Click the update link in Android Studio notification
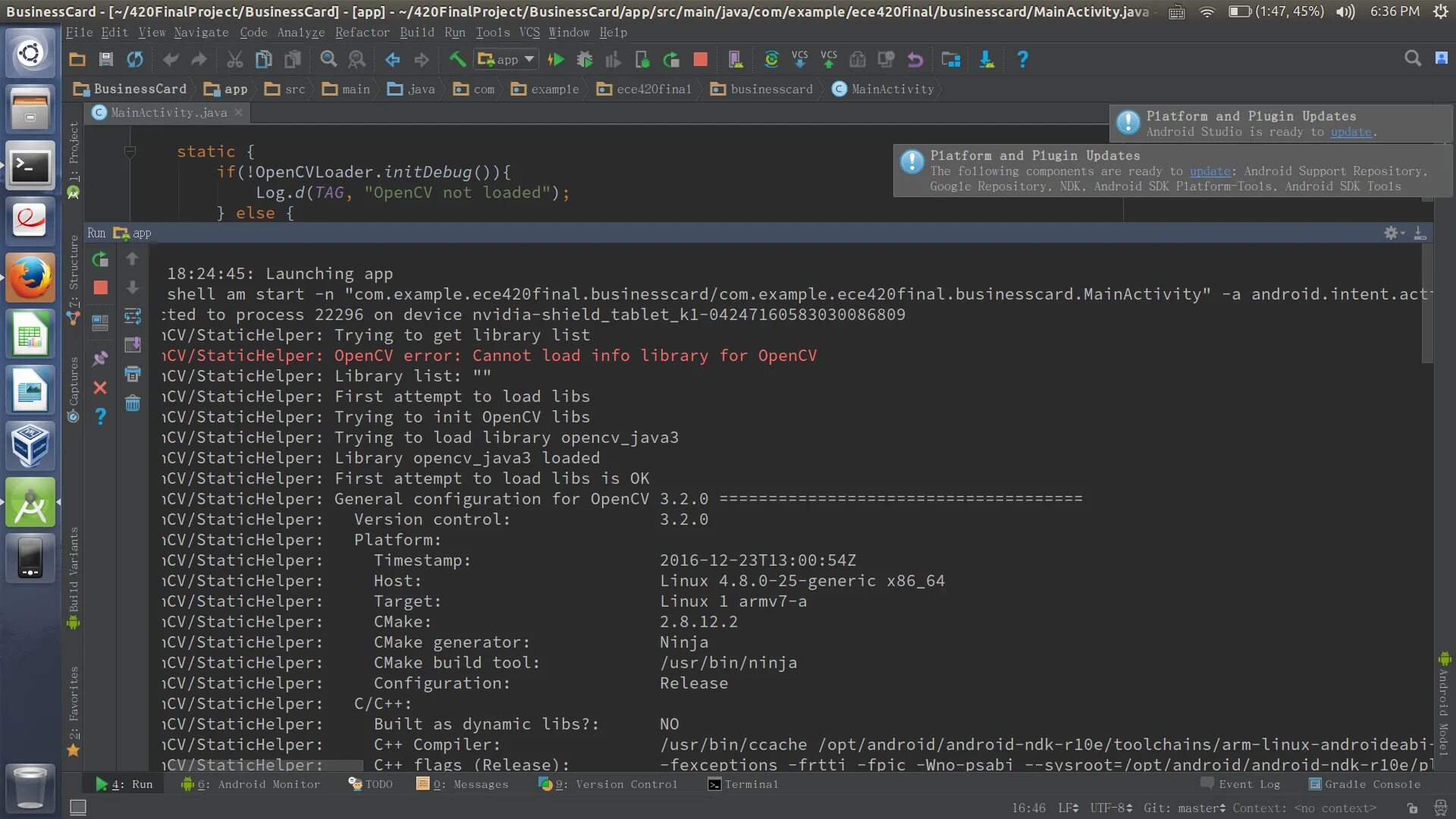1456x819 pixels. [1351, 132]
